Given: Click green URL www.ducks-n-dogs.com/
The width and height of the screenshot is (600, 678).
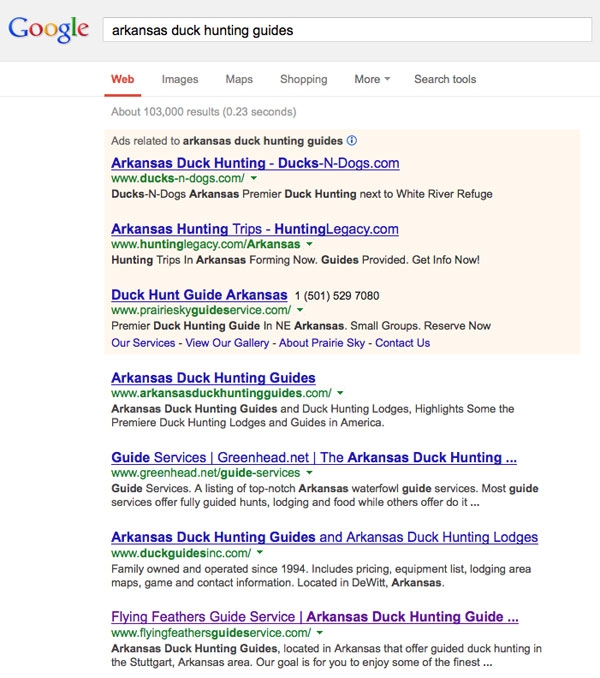Looking at the screenshot, I should point(178,178).
